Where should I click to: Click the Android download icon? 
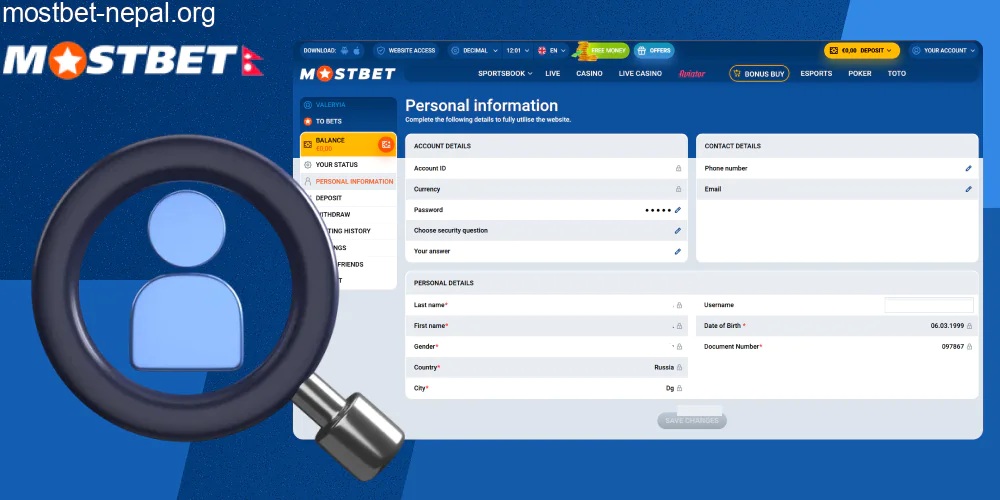345,50
